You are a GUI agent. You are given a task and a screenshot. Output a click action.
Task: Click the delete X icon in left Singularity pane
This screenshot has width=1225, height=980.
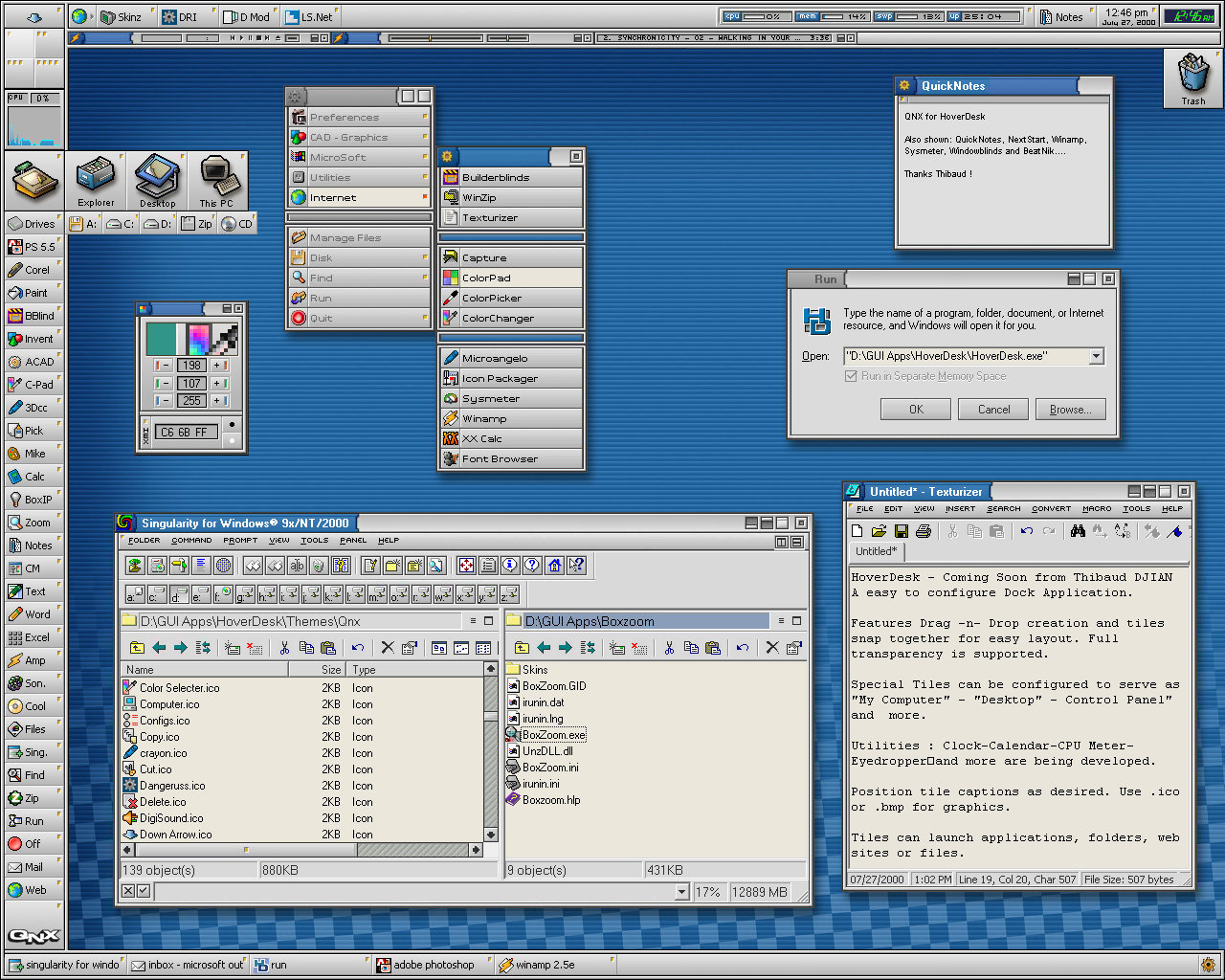(388, 648)
